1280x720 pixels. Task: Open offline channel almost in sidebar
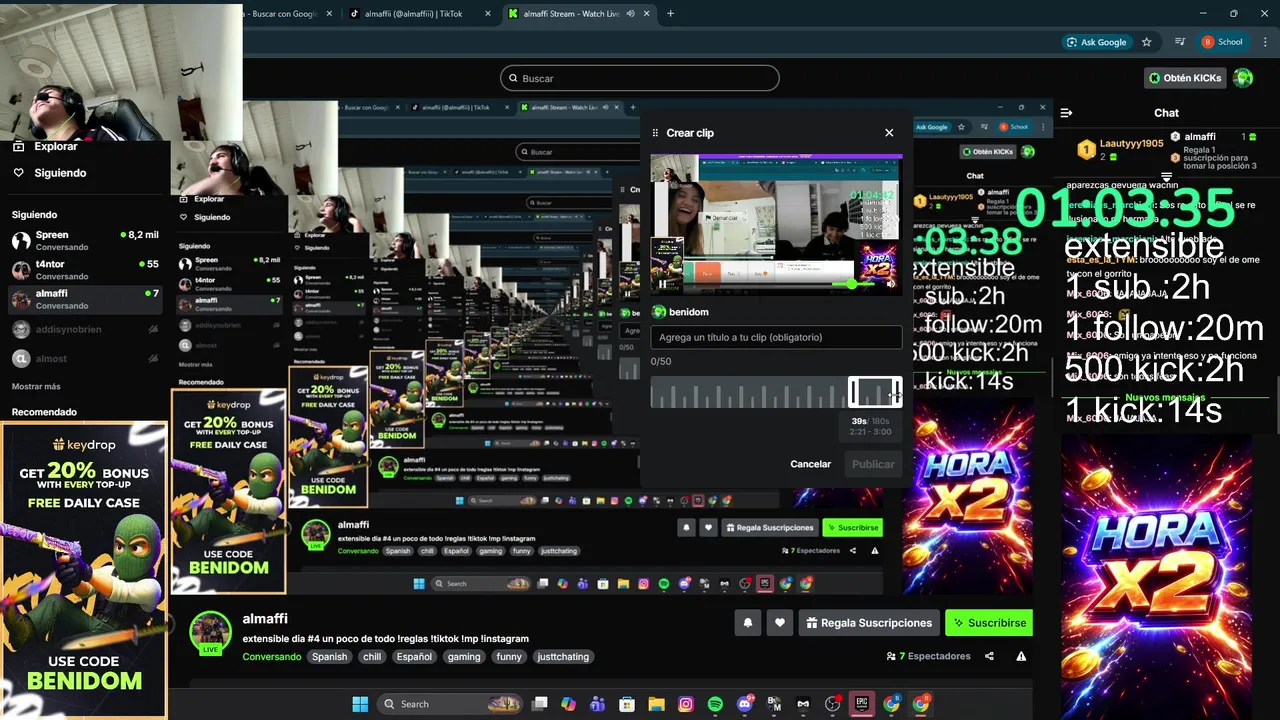(x=85, y=358)
